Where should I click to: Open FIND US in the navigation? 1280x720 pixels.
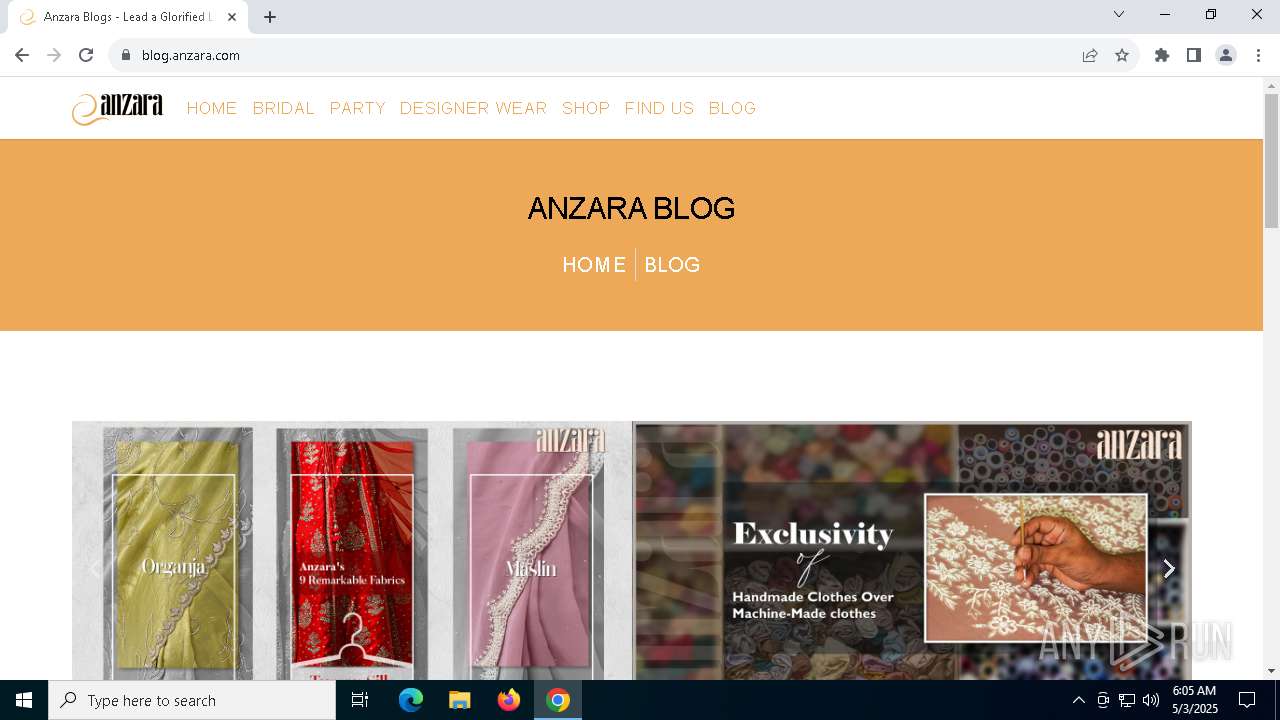tap(659, 108)
